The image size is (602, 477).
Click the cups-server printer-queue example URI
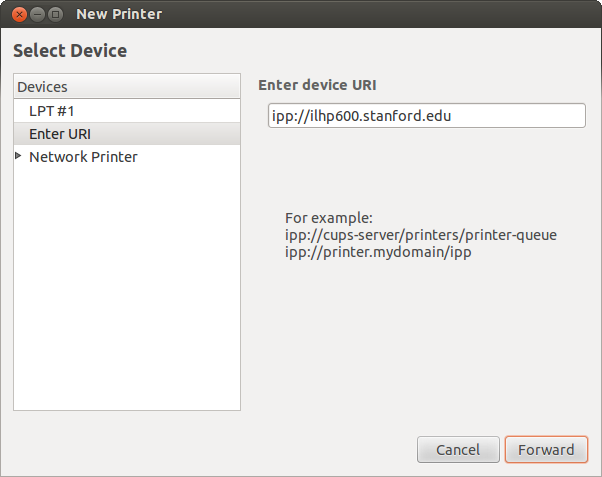point(420,235)
